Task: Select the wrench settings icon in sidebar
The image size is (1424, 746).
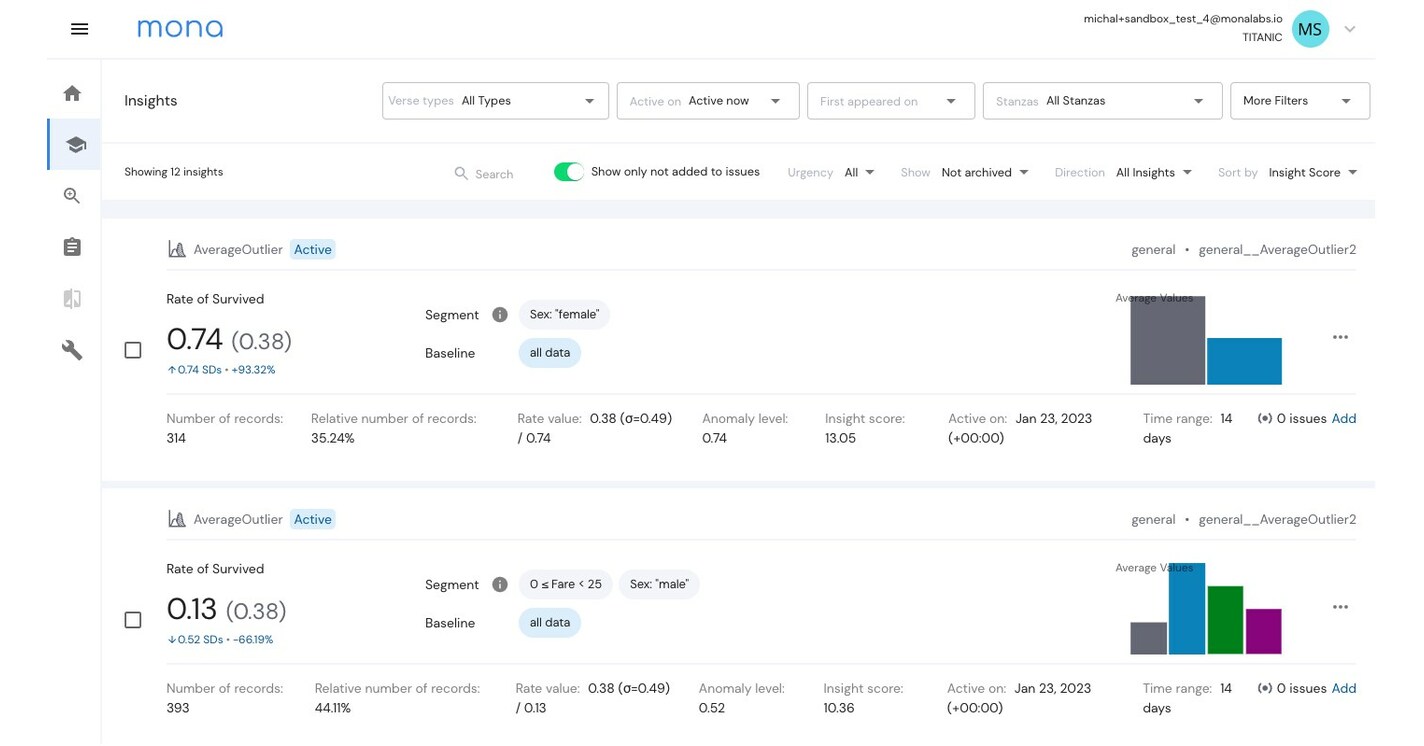Action: 71,349
